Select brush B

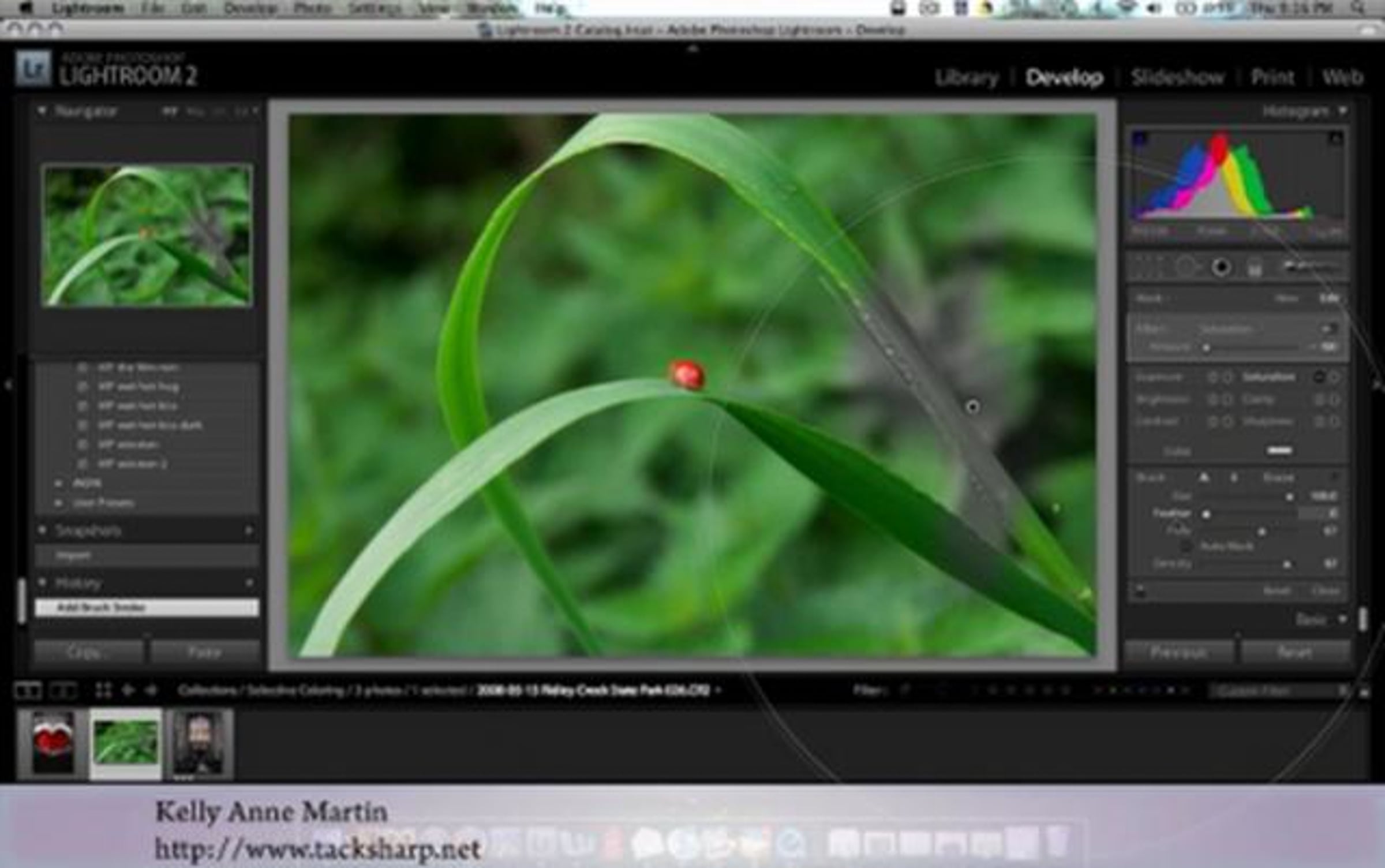(x=1234, y=477)
